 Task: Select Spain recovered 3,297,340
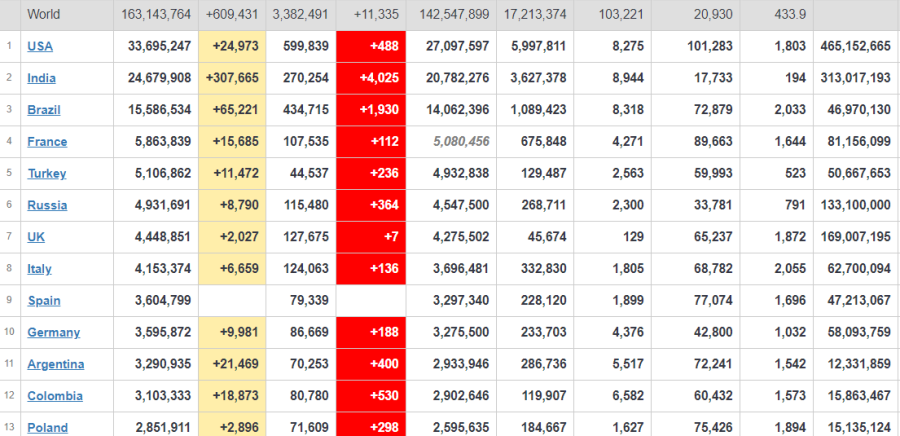[461, 301]
